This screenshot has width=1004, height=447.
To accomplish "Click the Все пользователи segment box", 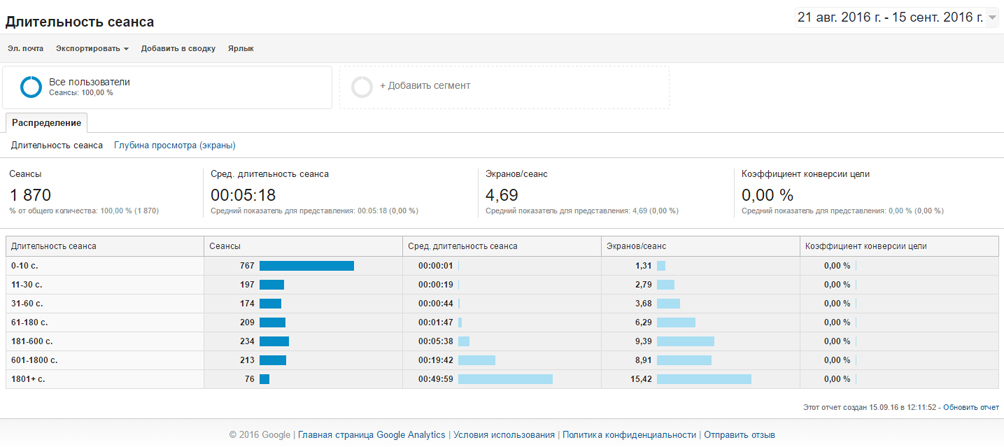I will point(167,86).
